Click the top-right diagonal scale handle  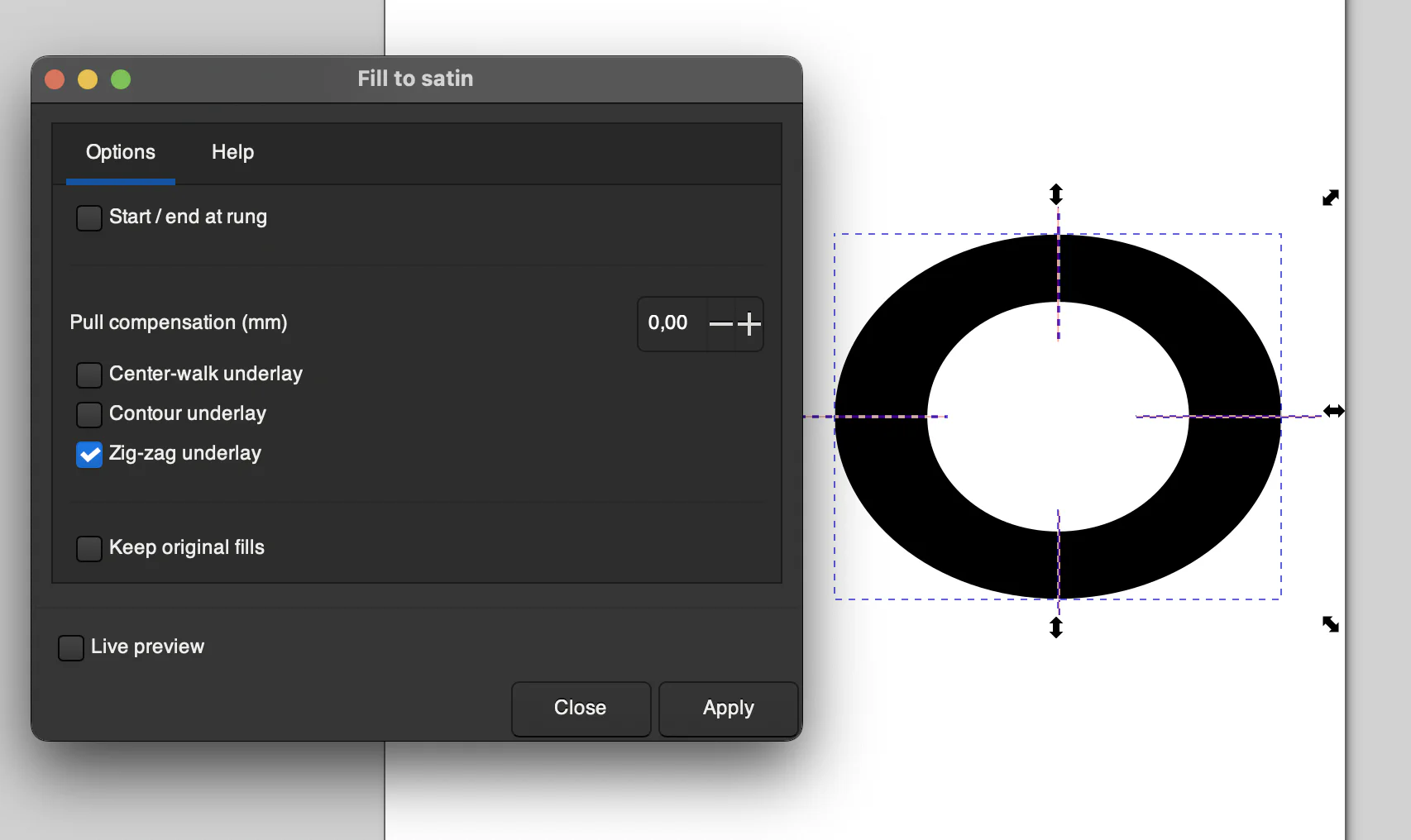pyautogui.click(x=1331, y=198)
